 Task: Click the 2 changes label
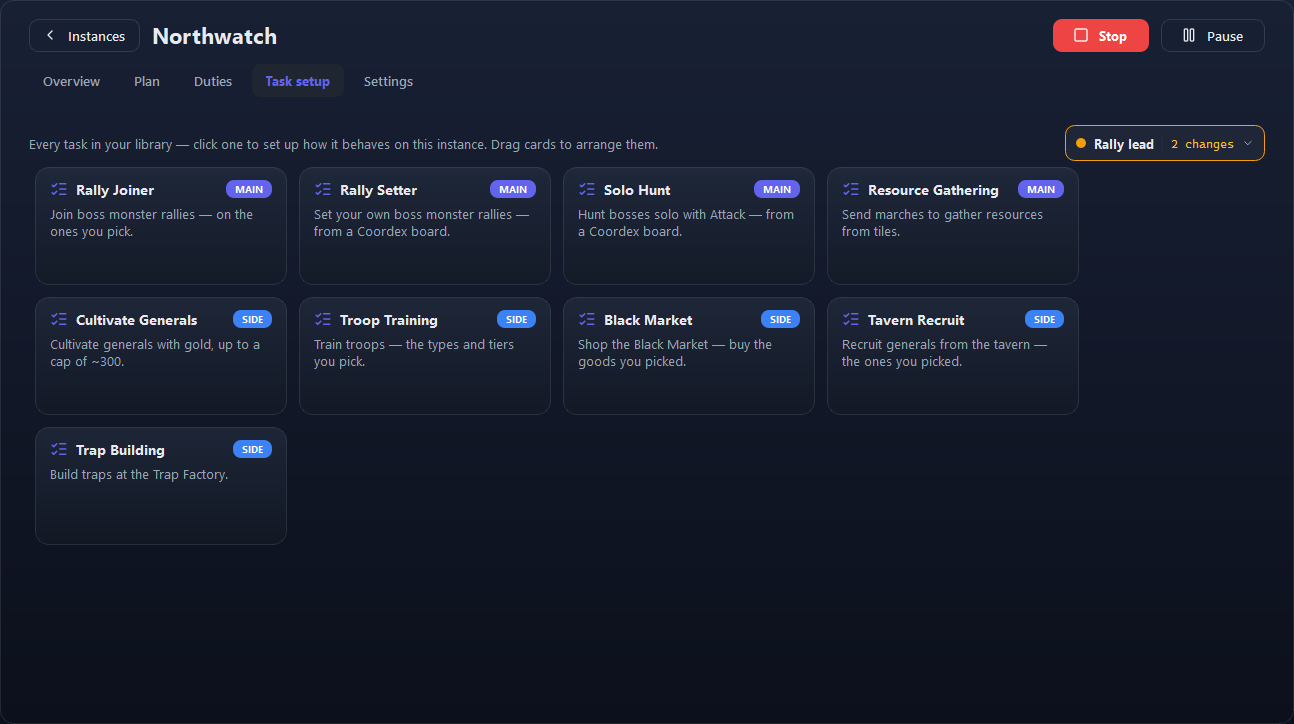(1202, 144)
